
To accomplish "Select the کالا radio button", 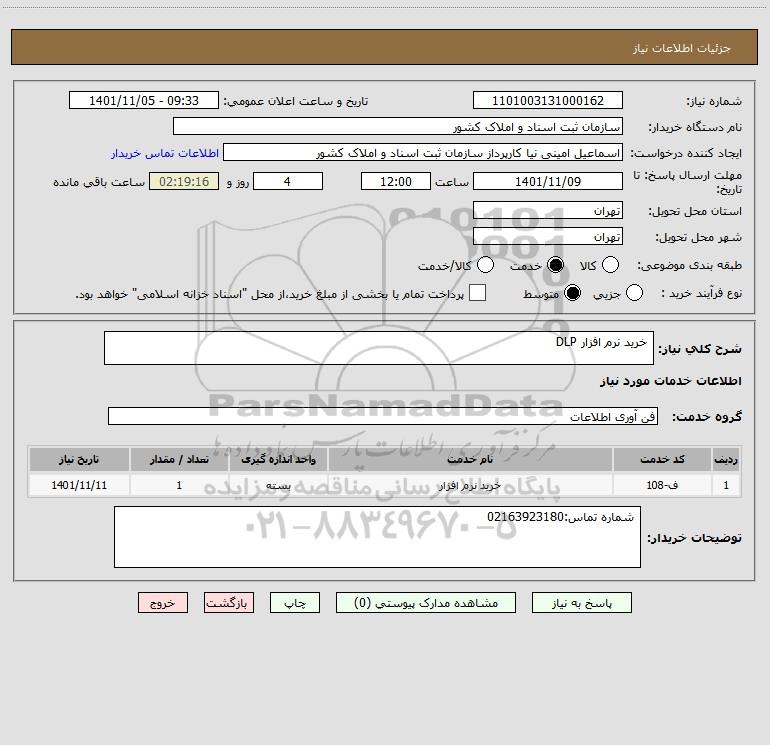I will point(610,265).
